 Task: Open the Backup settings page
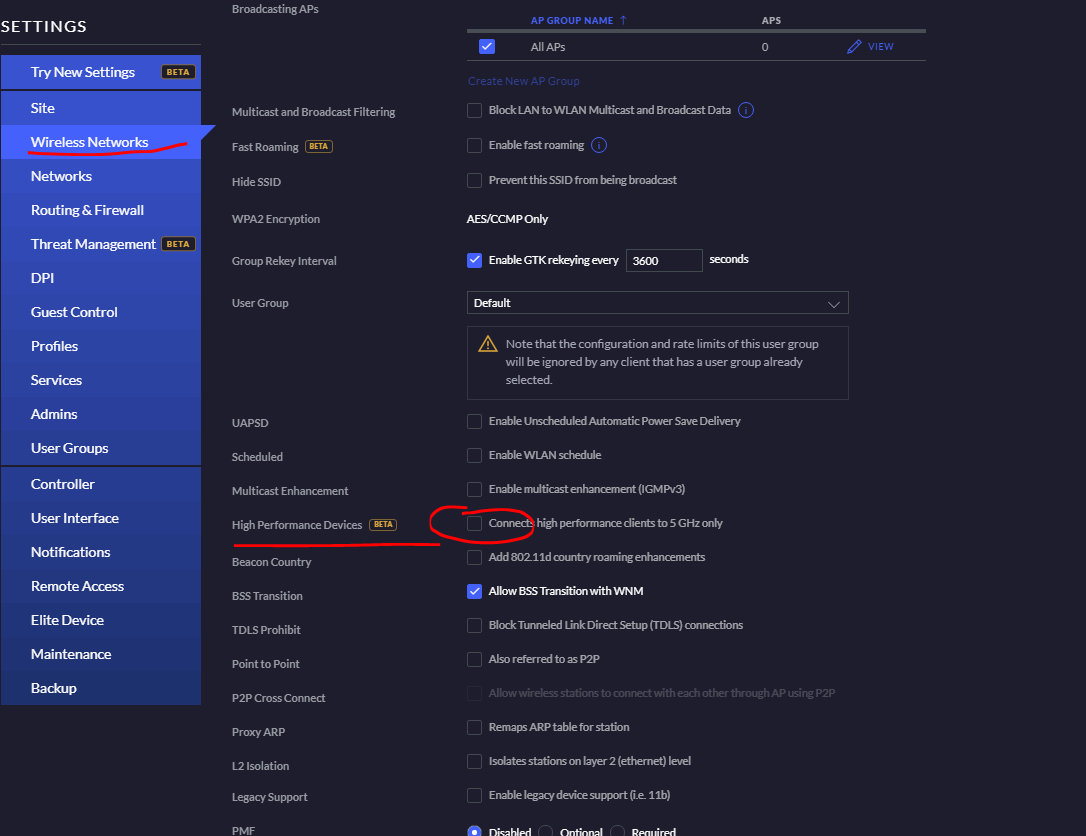tap(54, 688)
